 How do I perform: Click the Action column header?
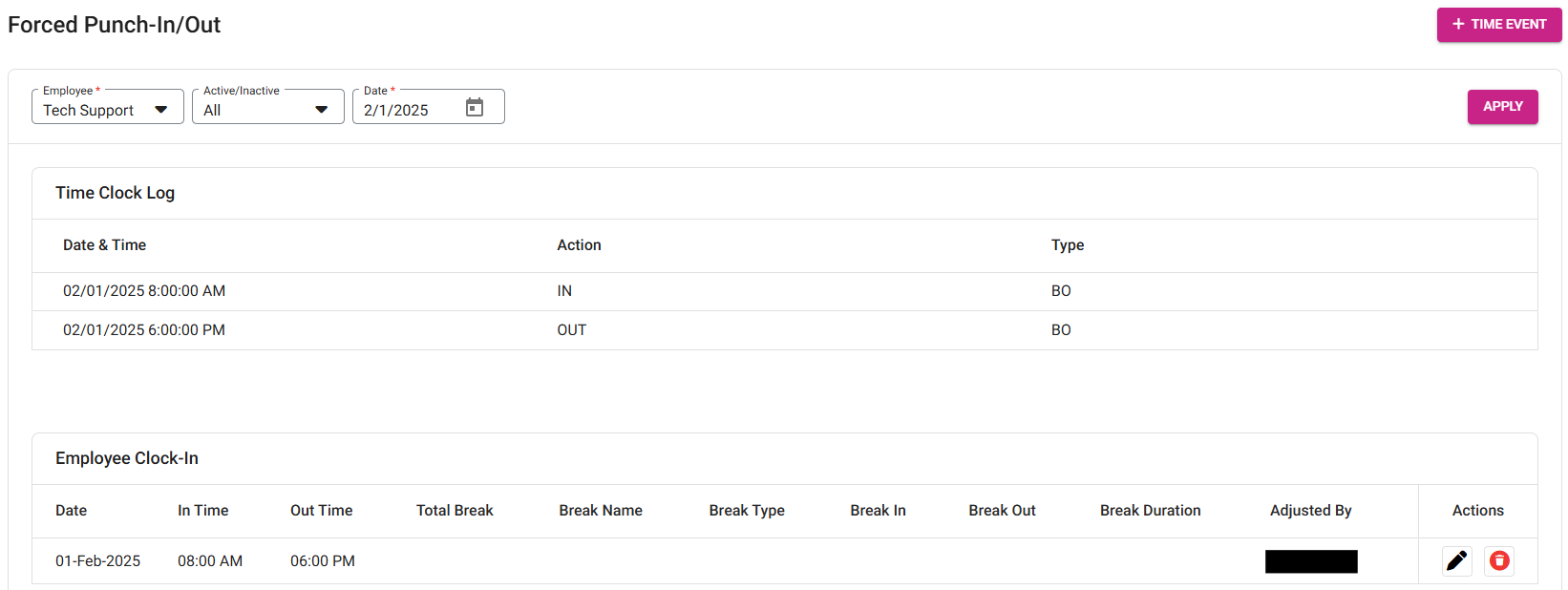[x=579, y=245]
